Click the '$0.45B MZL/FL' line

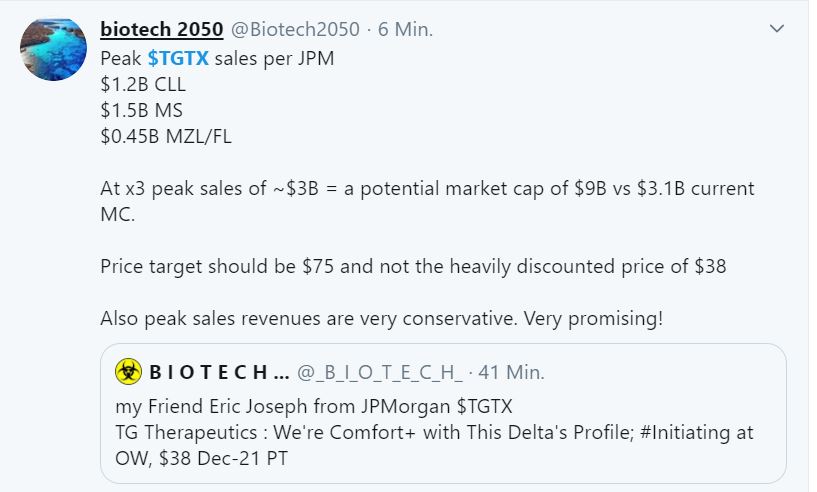coord(165,137)
